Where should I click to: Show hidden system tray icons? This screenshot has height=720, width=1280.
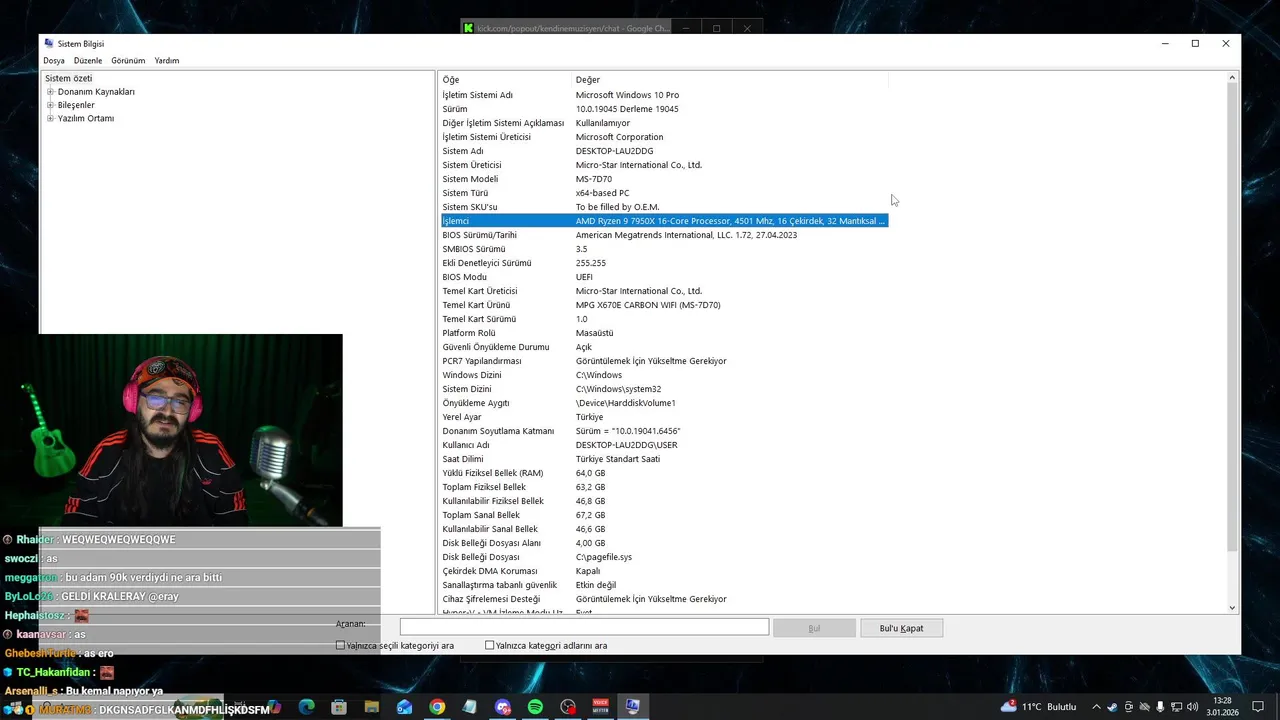[x=1096, y=707]
